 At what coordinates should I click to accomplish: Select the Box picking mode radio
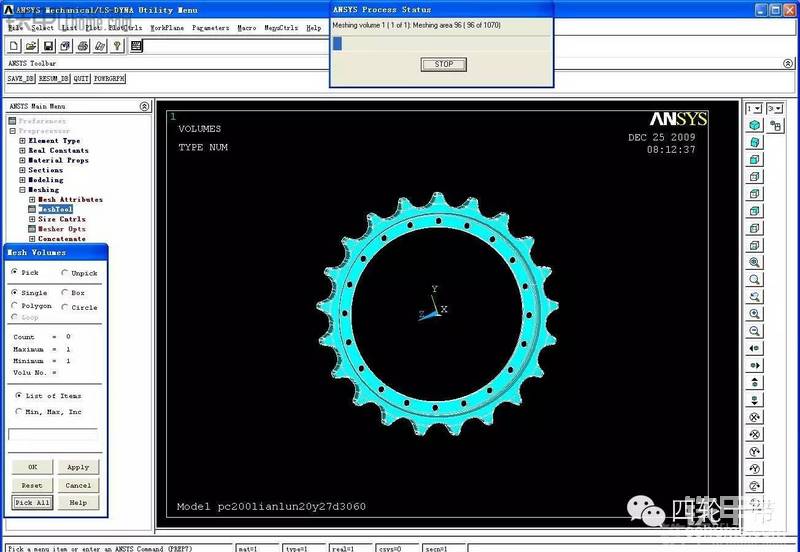64,292
